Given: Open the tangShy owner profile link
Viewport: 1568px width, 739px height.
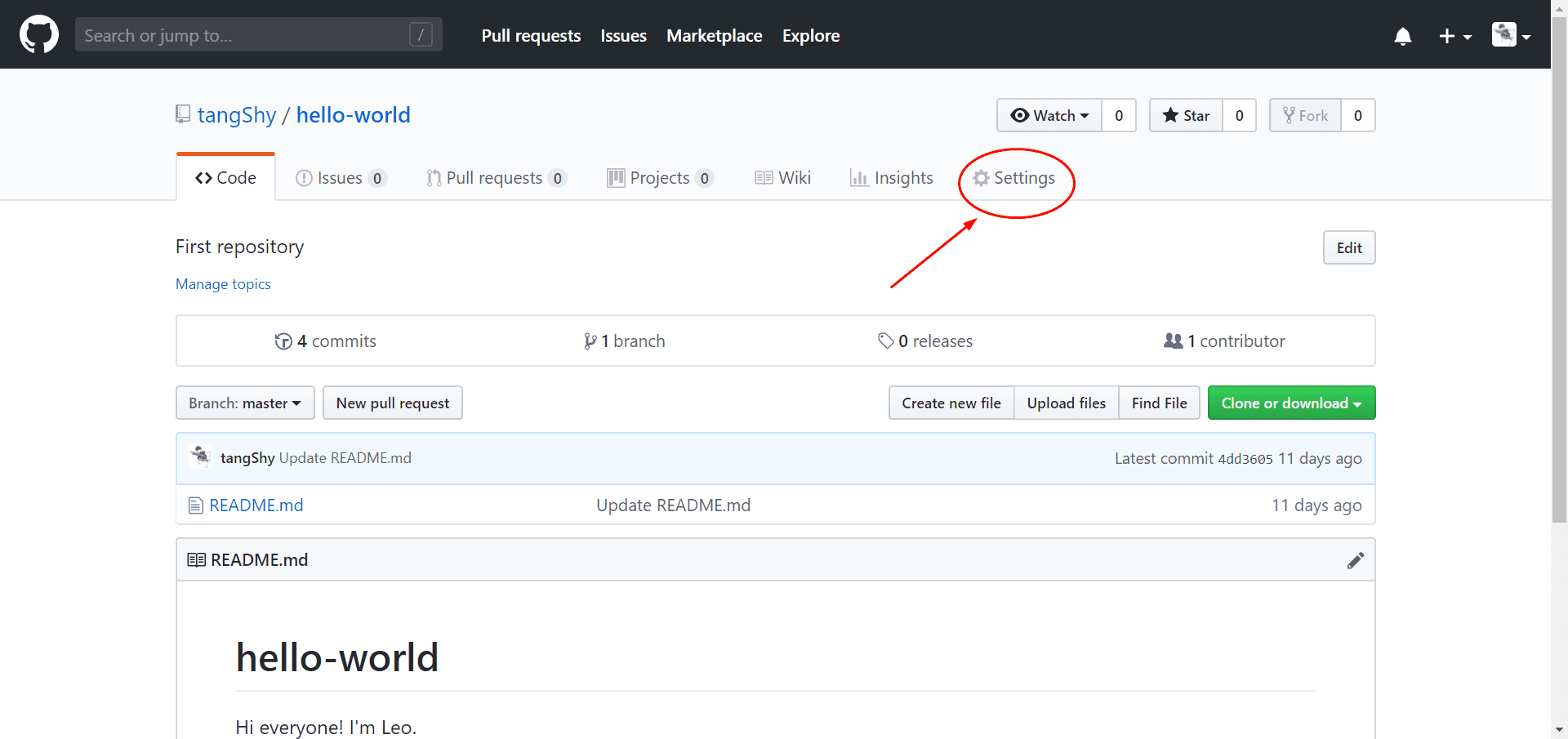Looking at the screenshot, I should [237, 115].
